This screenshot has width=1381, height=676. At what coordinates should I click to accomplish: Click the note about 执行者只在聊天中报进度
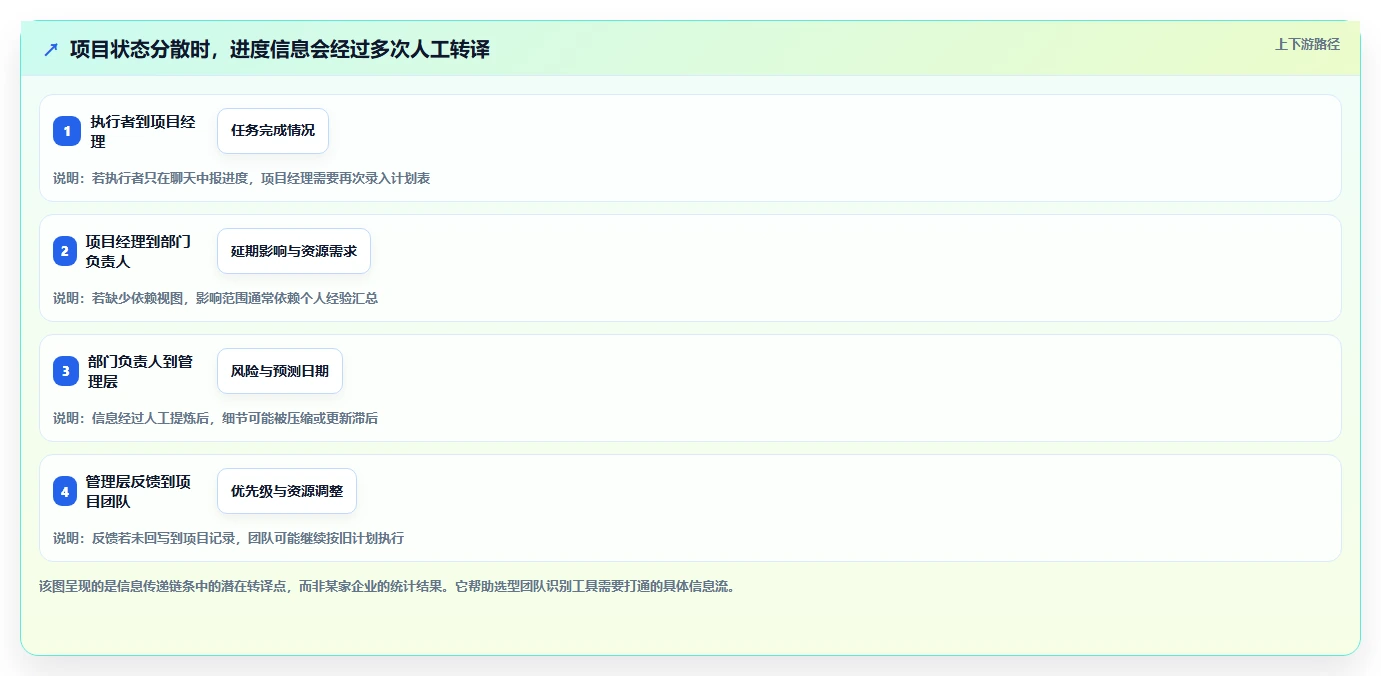(242, 178)
